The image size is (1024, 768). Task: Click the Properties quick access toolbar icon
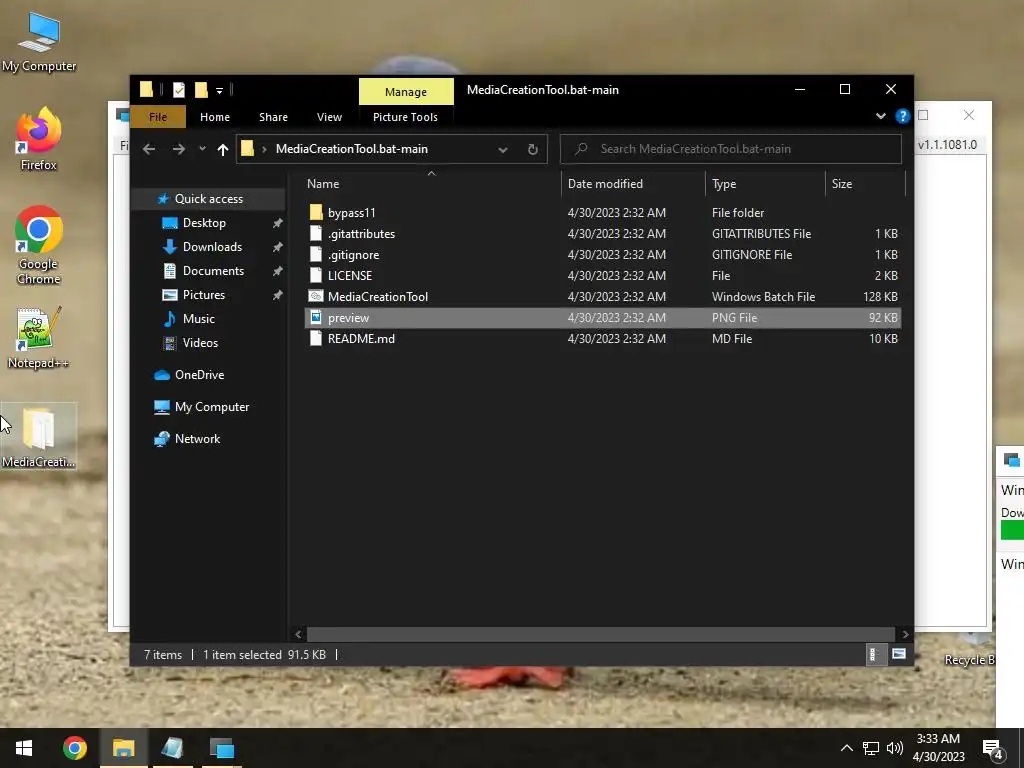pyautogui.click(x=178, y=89)
